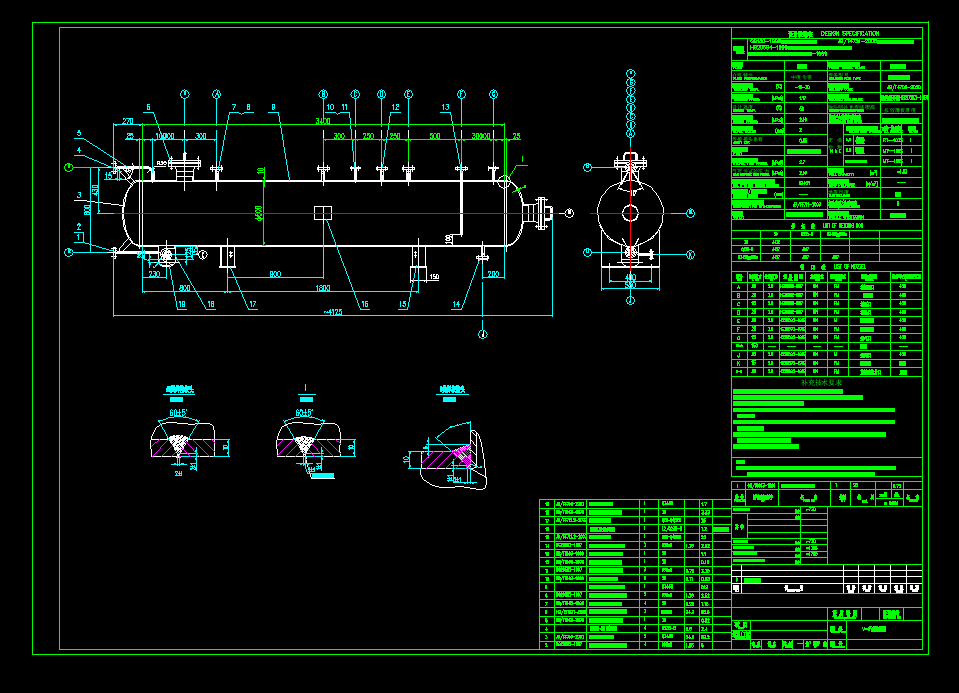Click the 480 dimension under the end view
Image resolution: width=959 pixels, height=693 pixels.
click(x=630, y=275)
